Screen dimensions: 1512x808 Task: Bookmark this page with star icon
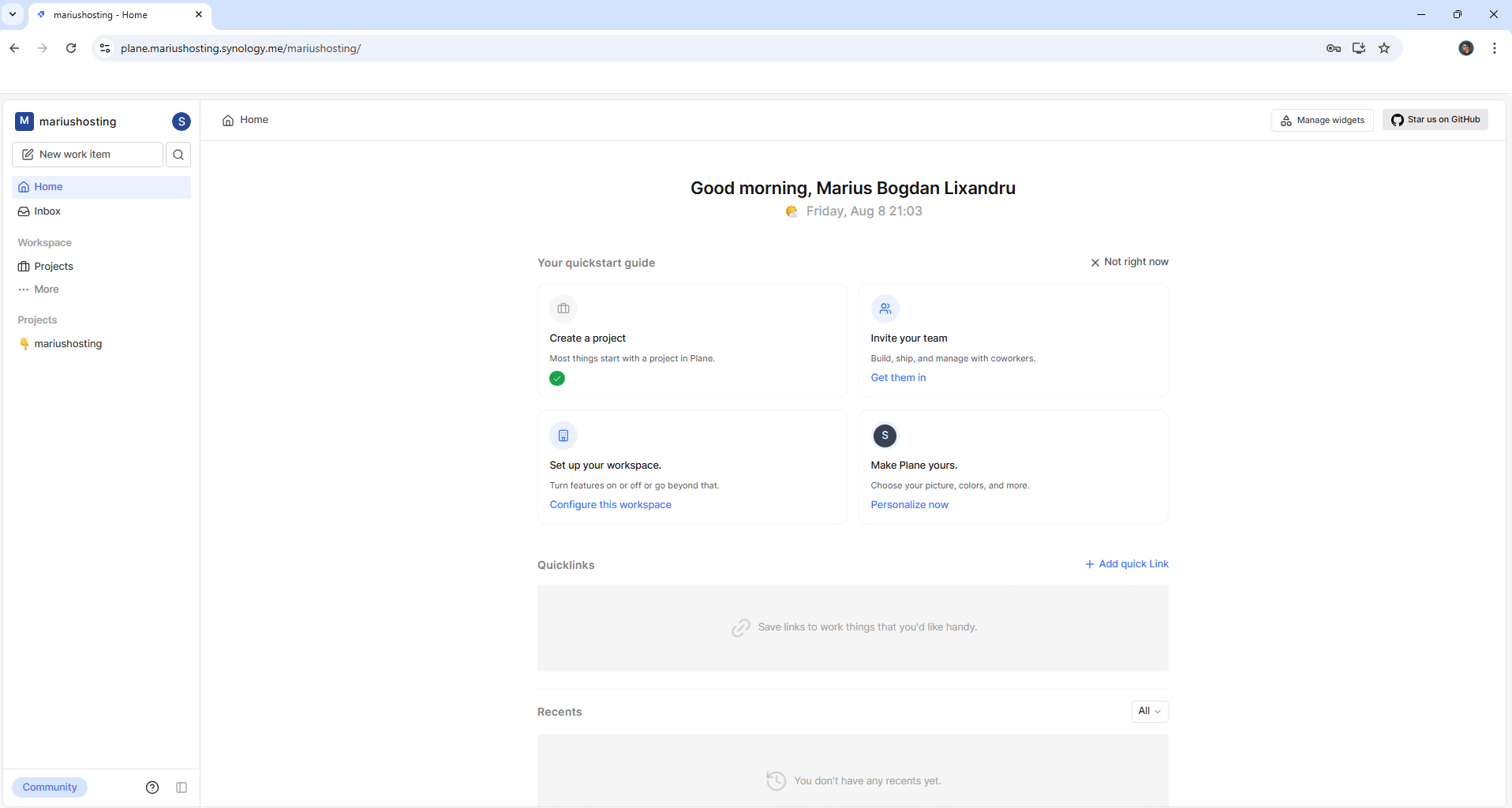pos(1384,48)
